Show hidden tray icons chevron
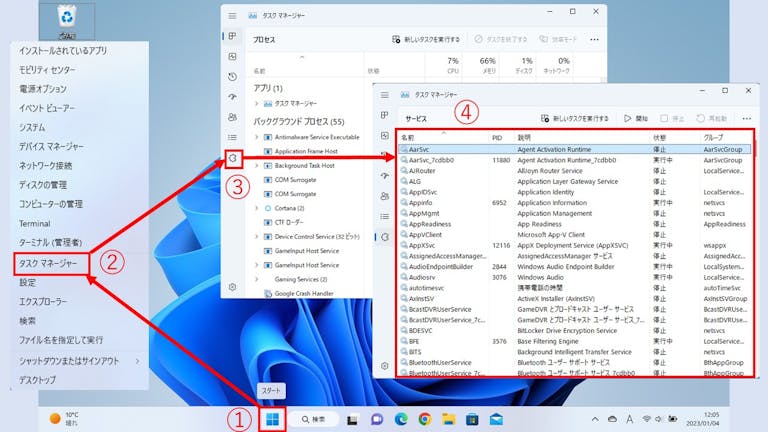Screen dimensions: 768x432 tap(595, 419)
